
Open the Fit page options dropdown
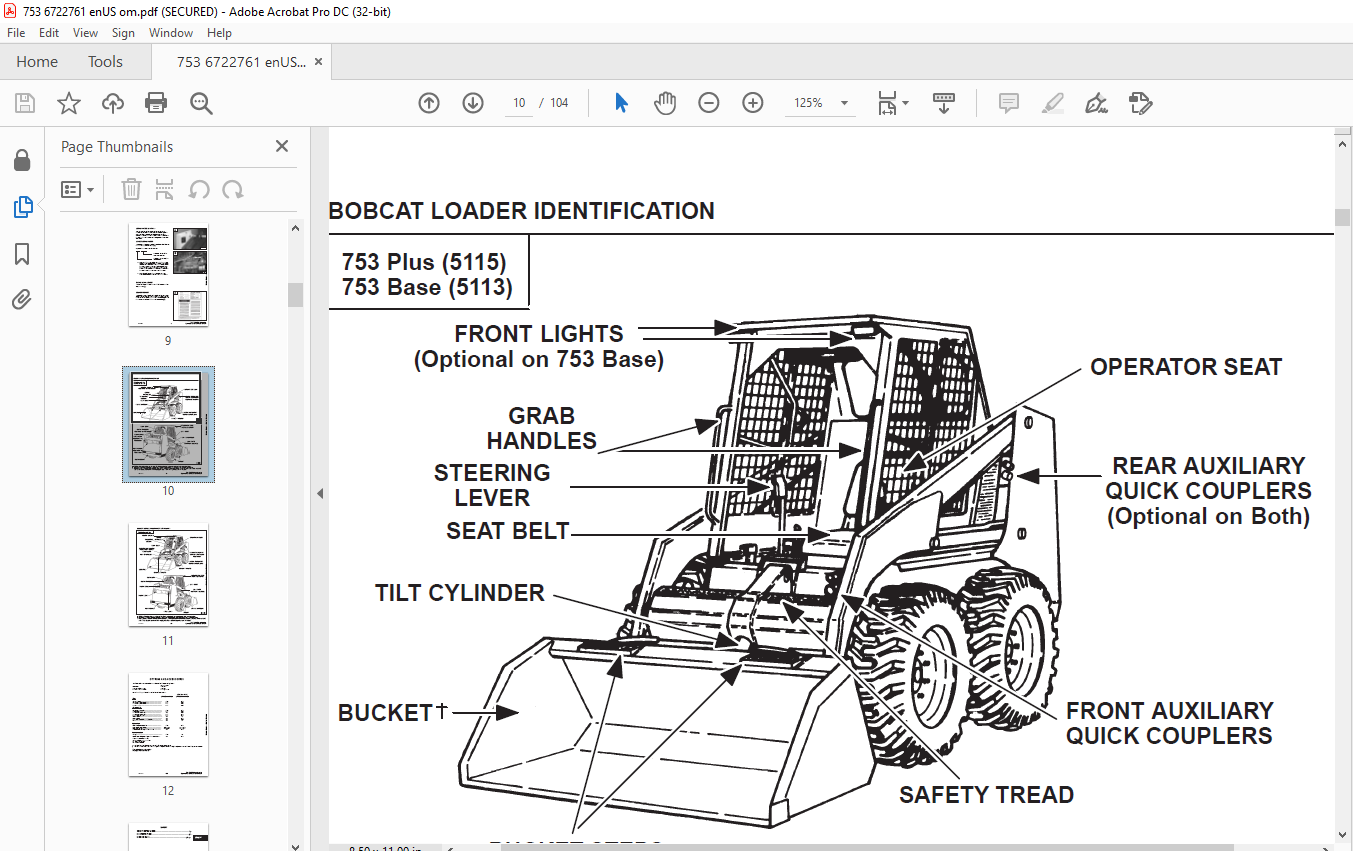[892, 103]
